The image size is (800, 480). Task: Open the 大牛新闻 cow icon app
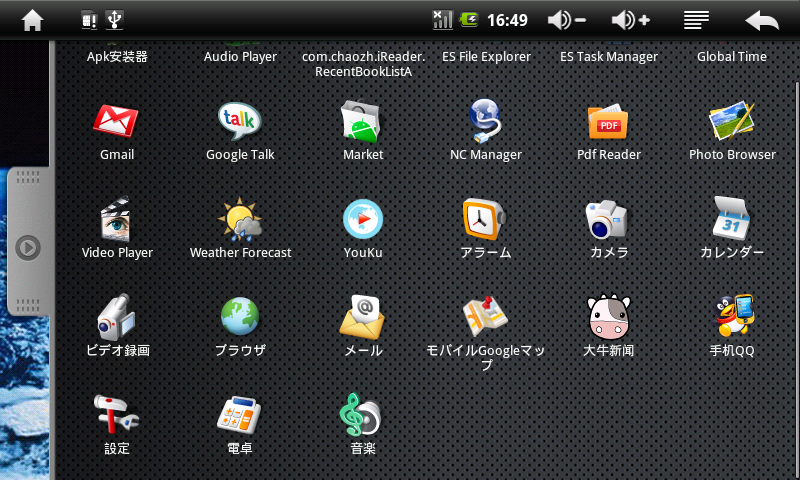(608, 317)
